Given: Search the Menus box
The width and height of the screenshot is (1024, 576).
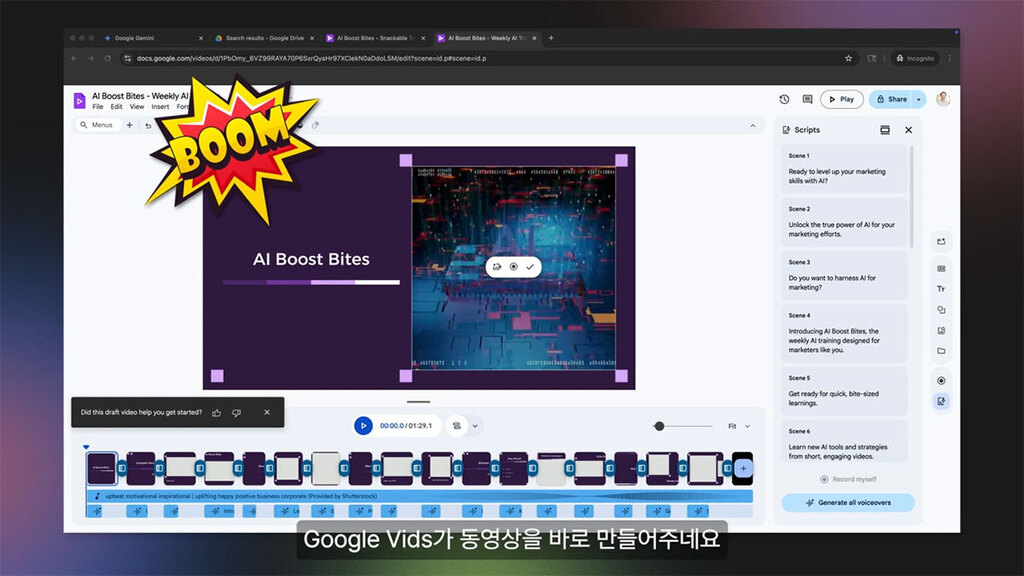Looking at the screenshot, I should pyautogui.click(x=99, y=125).
